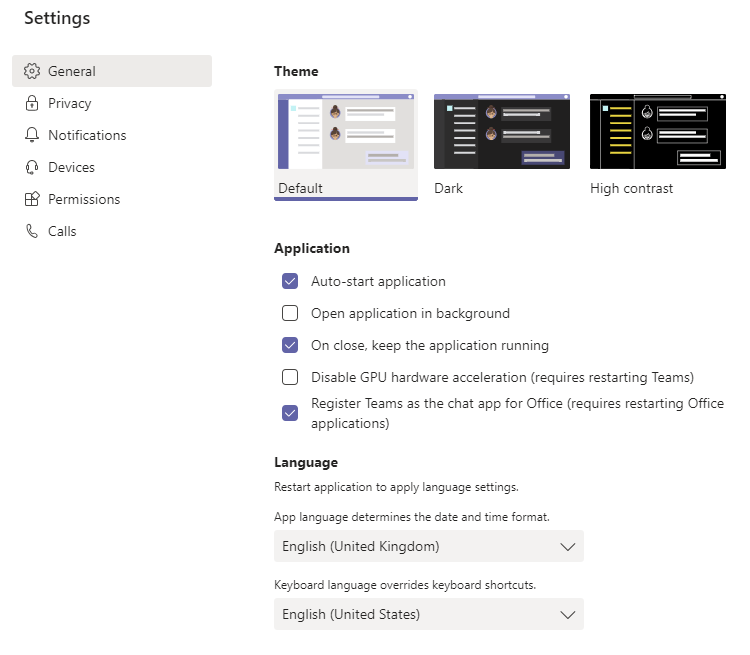The width and height of the screenshot is (750, 655).
Task: Check Disable GPU hardware acceleration
Action: tap(290, 377)
